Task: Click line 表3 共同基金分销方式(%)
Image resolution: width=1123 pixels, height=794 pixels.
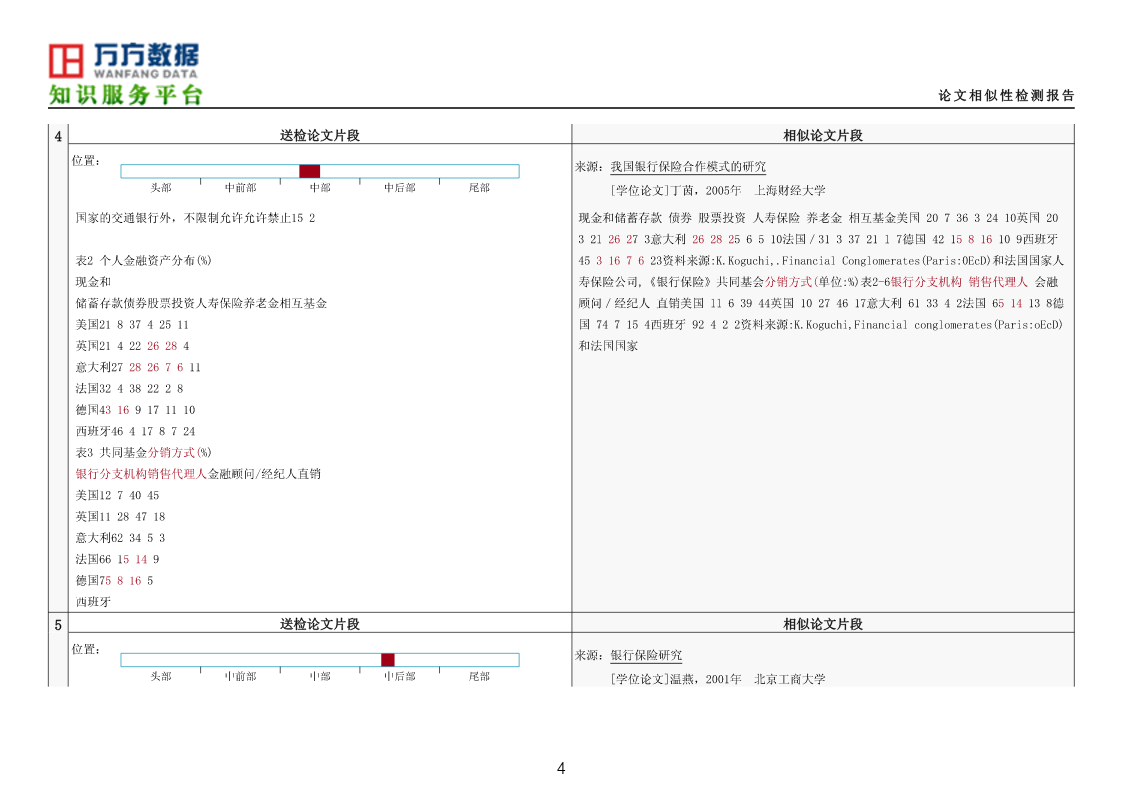Action: [x=144, y=452]
